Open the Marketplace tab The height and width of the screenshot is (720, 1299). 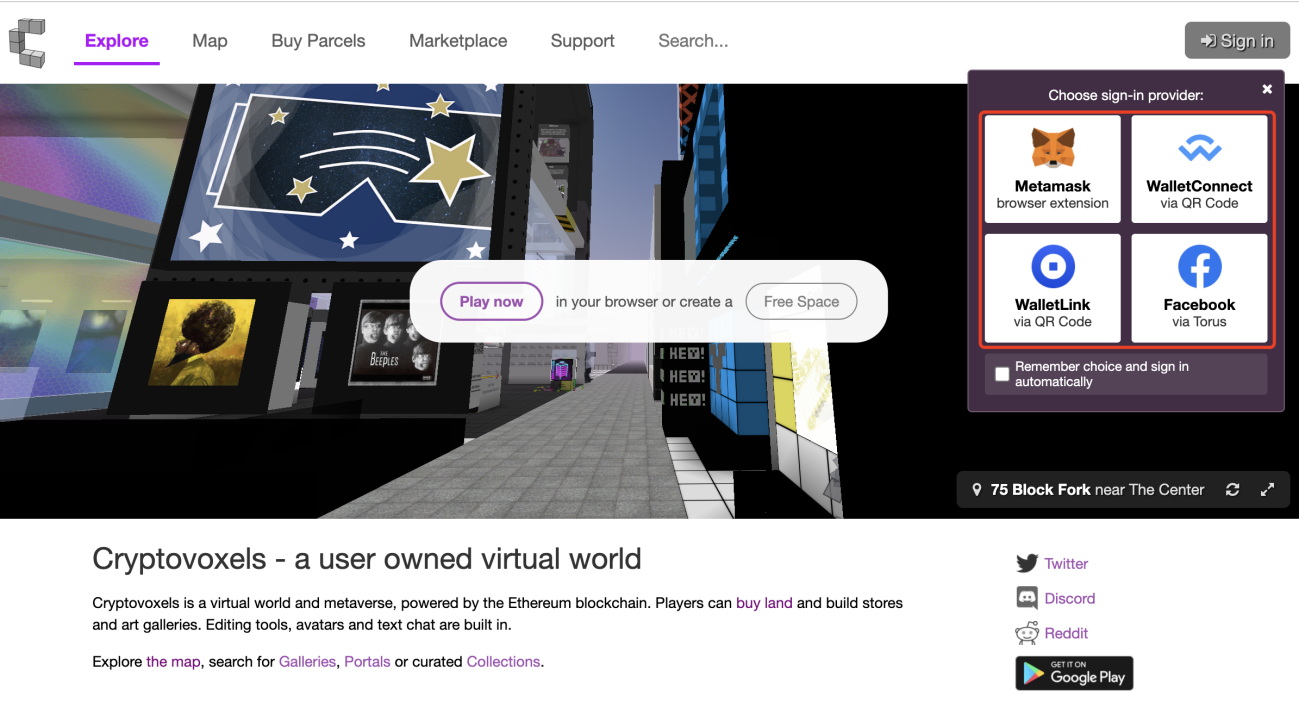[x=458, y=41]
